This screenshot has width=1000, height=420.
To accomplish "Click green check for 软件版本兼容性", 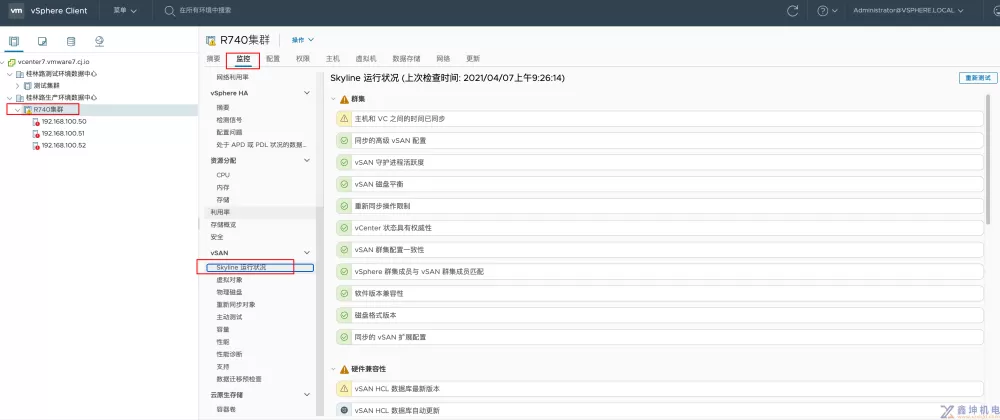I will point(344,293).
